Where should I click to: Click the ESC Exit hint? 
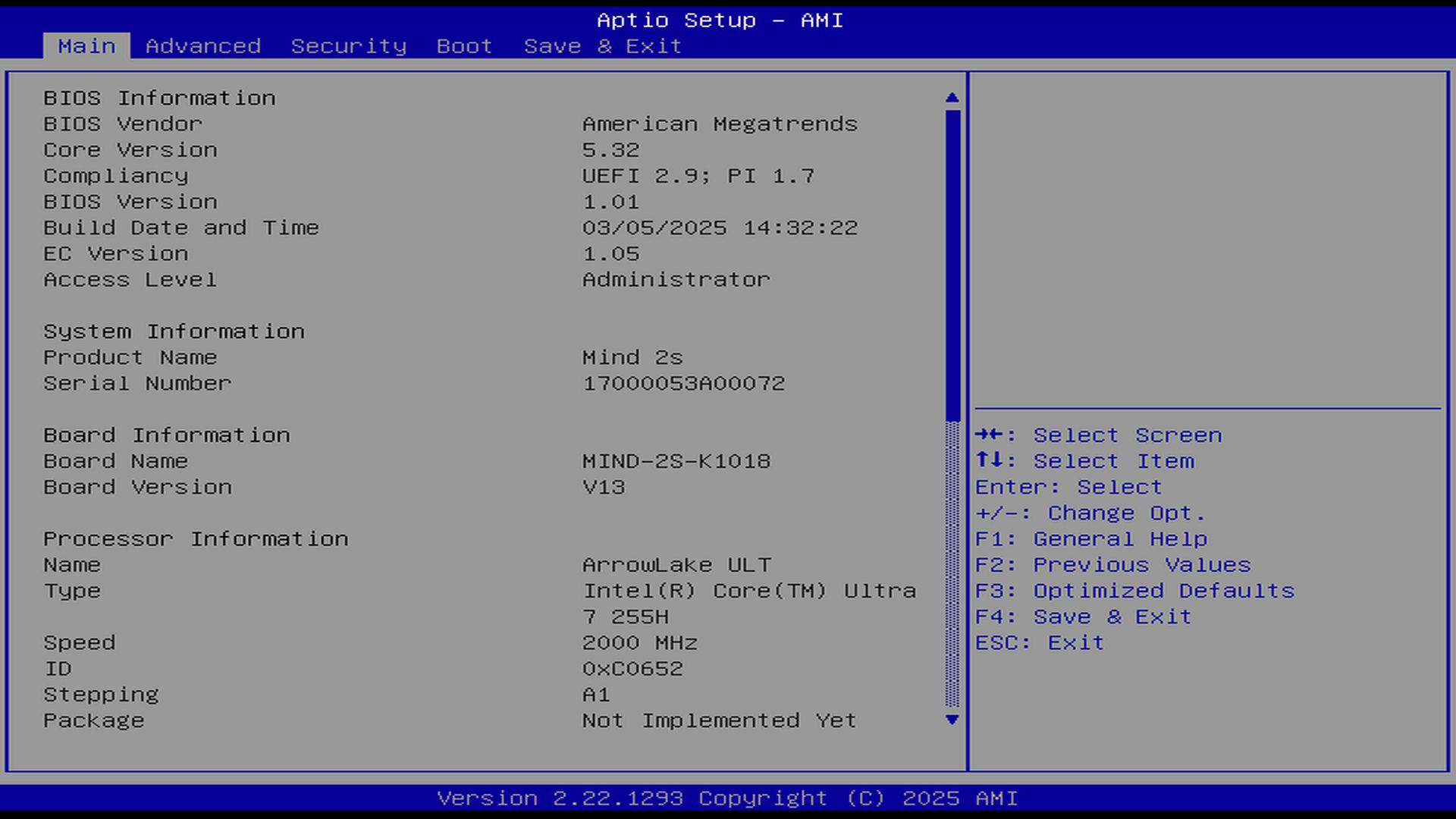pyautogui.click(x=1039, y=643)
